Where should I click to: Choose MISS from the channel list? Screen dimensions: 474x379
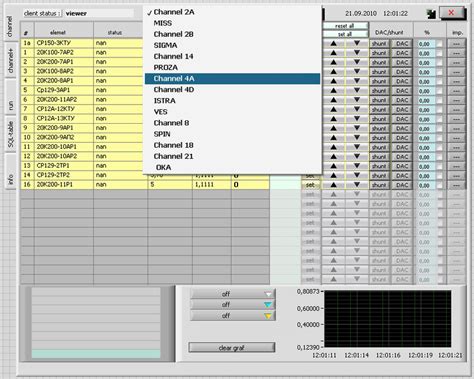point(232,23)
